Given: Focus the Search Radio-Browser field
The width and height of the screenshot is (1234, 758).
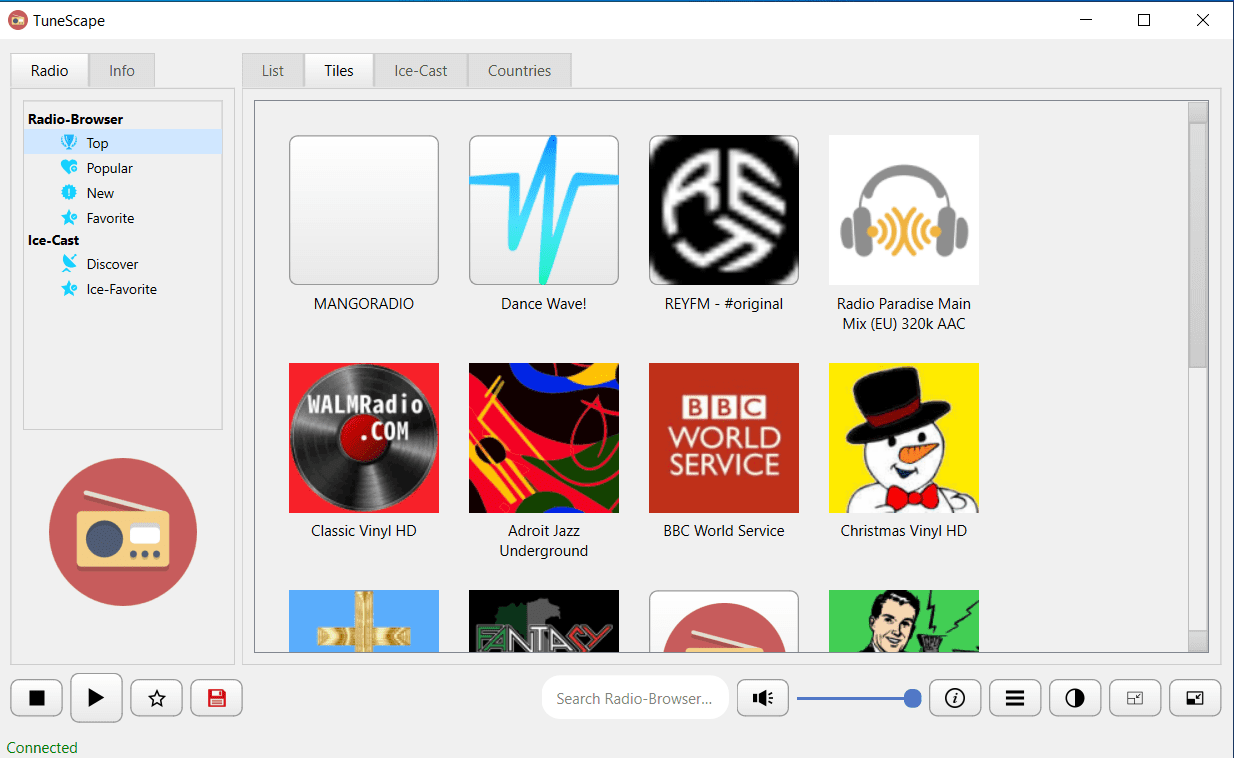Looking at the screenshot, I should (635, 698).
